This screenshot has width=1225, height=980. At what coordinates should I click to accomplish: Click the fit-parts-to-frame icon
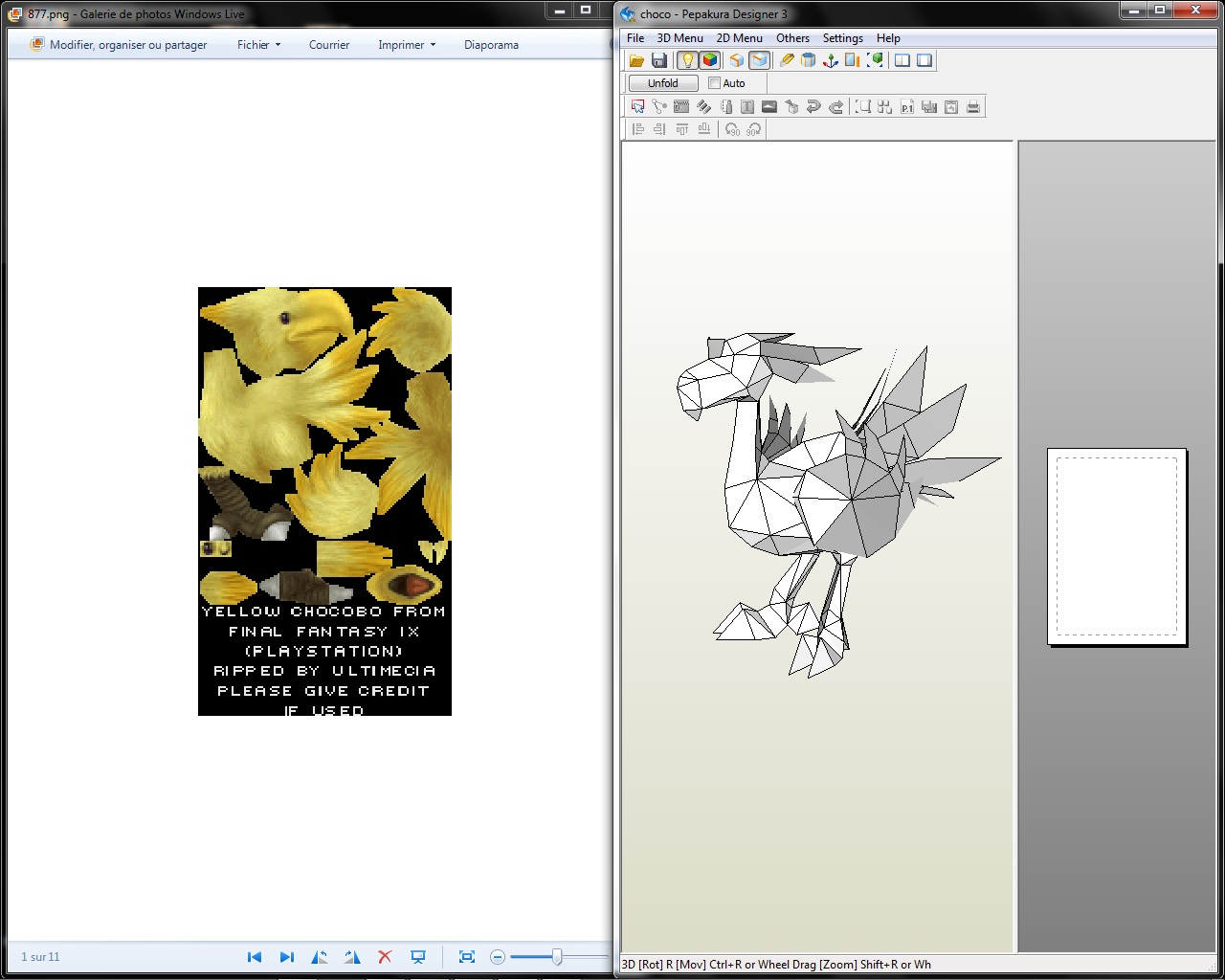863,107
